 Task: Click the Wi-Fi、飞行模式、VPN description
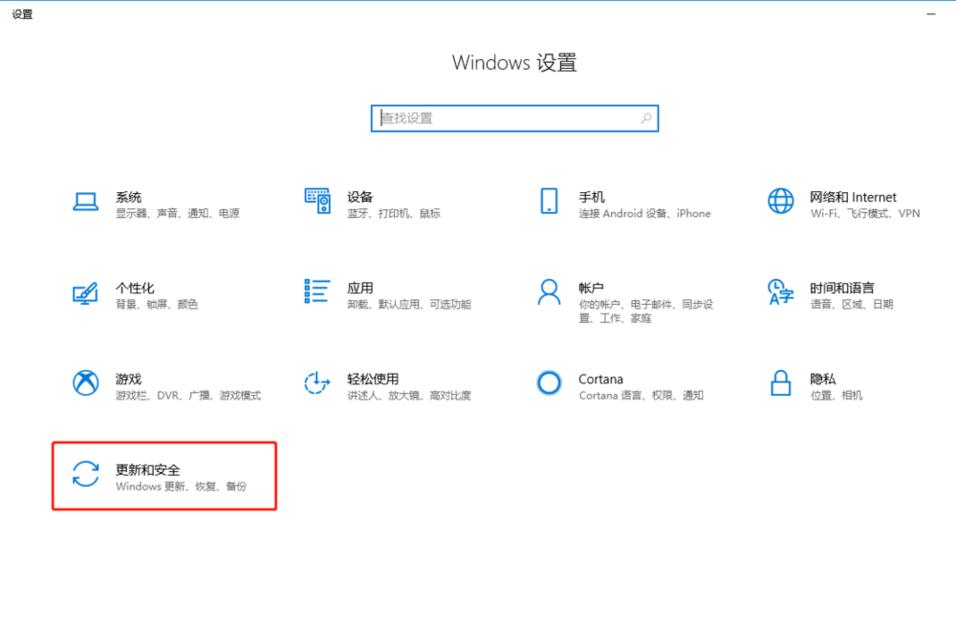tap(865, 213)
